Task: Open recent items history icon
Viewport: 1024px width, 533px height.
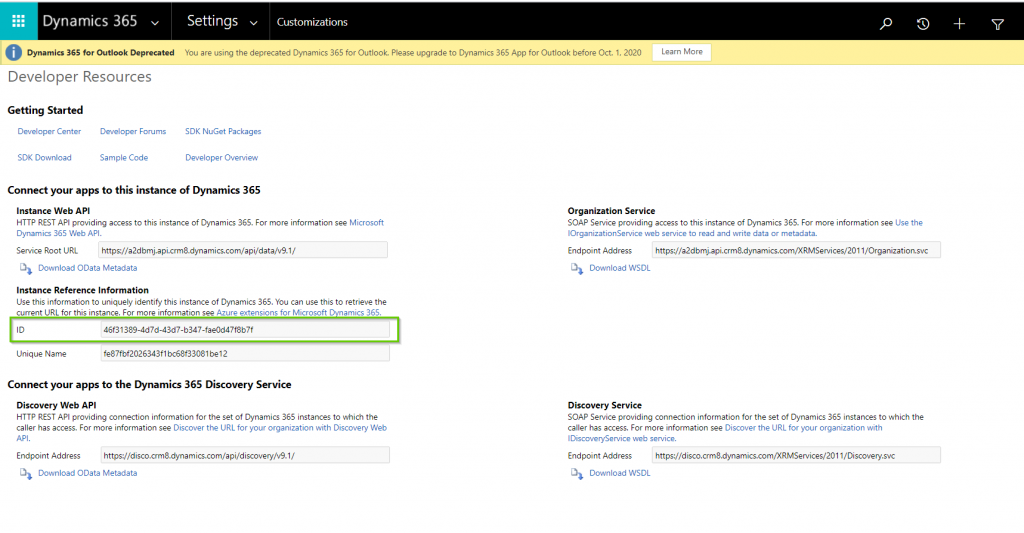Action: coord(923,23)
